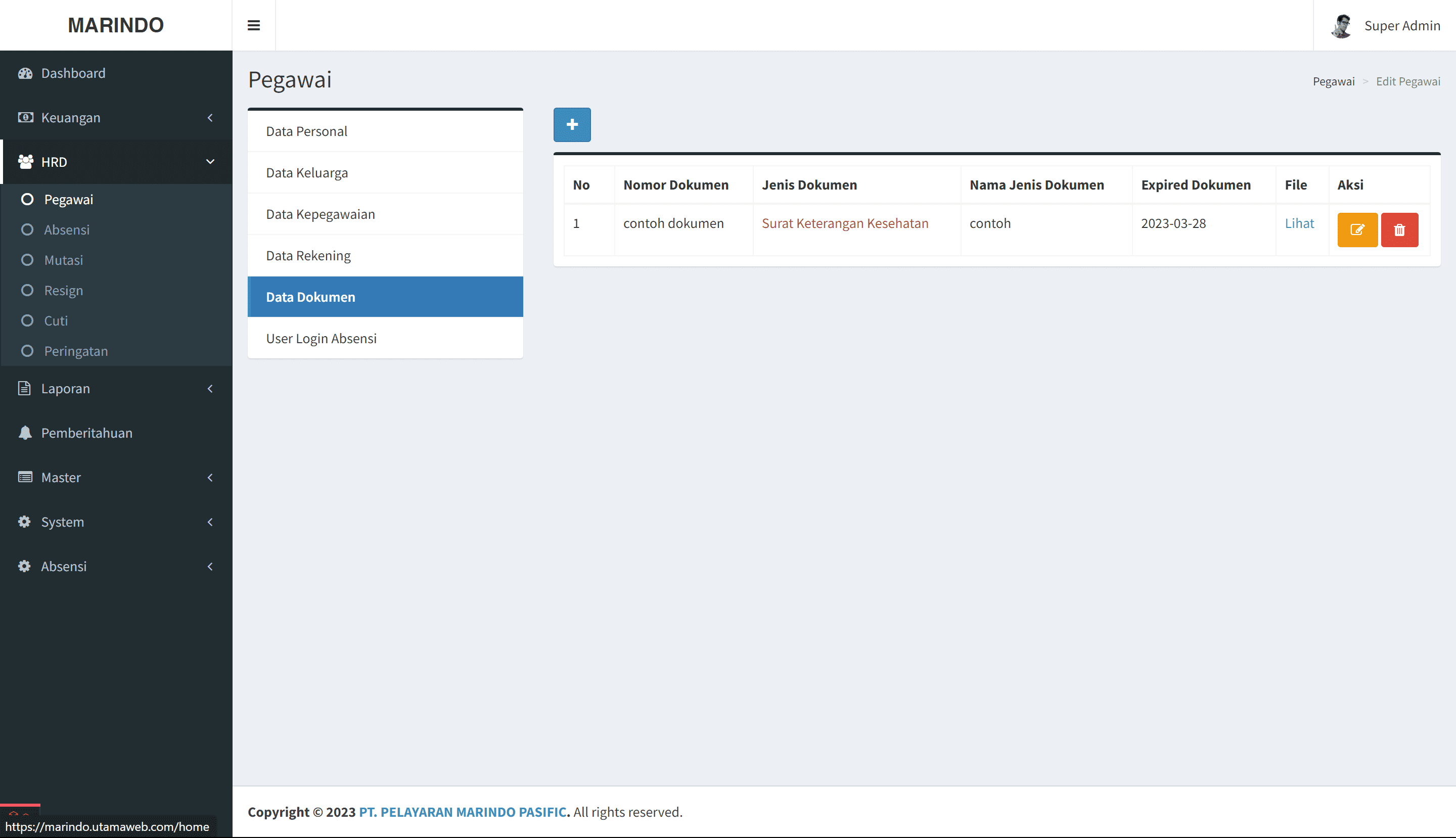1456x838 pixels.
Task: Click the Lihat file link
Action: tap(1299, 223)
